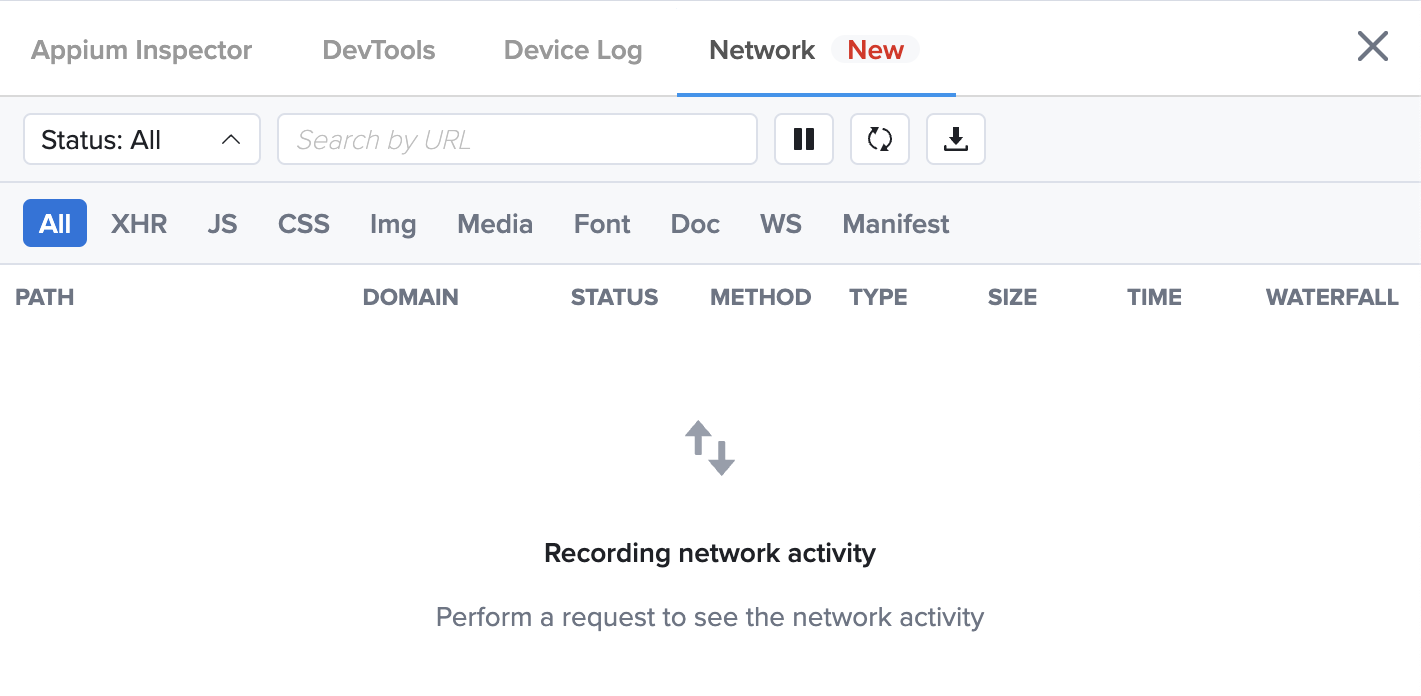Enable the All requests filter
The width and height of the screenshot is (1421, 696).
54,223
